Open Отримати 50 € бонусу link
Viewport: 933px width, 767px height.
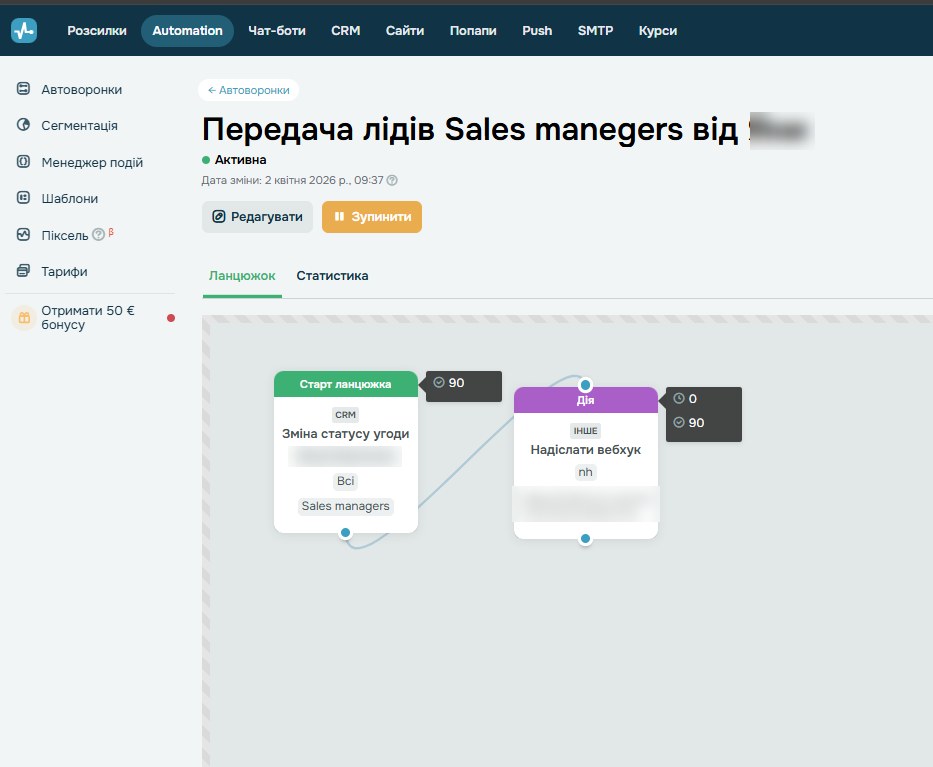click(x=87, y=318)
